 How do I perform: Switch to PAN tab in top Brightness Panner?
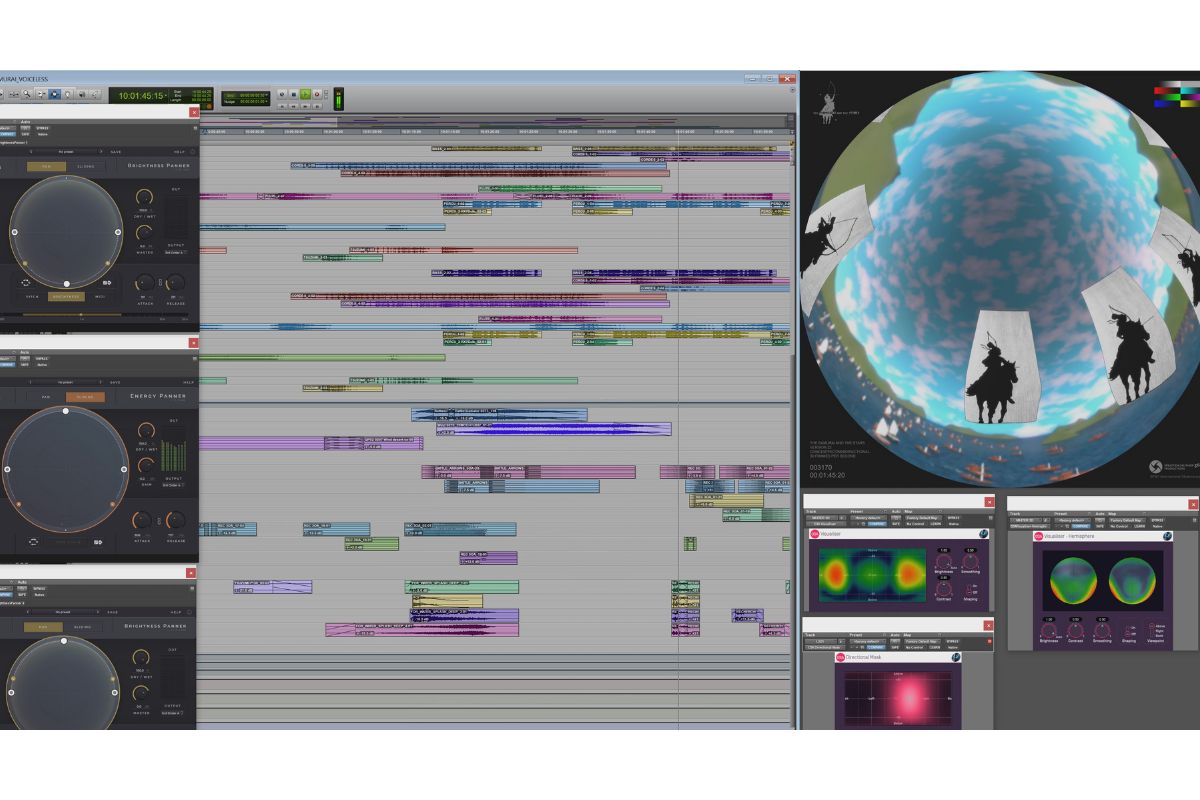(x=45, y=167)
